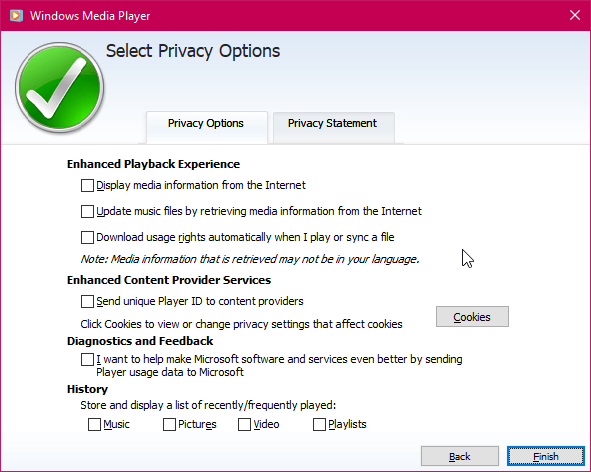Check the Playlists history checkbox
The width and height of the screenshot is (591, 472).
[319, 424]
